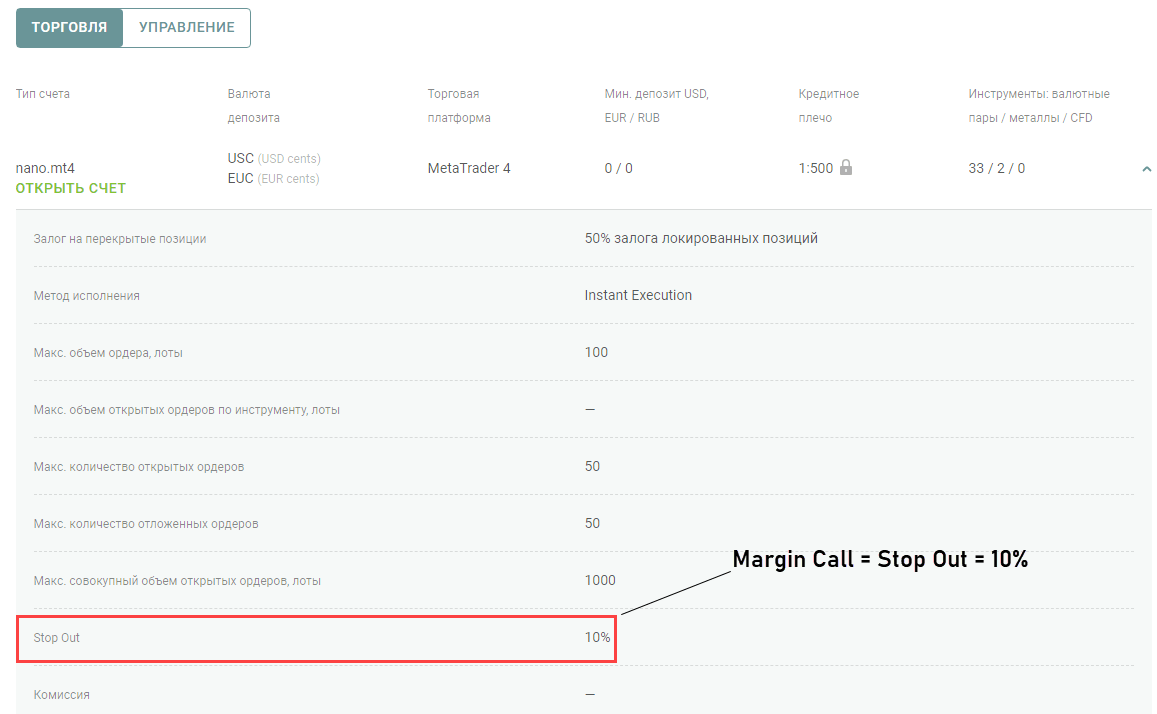The width and height of the screenshot is (1157, 714).
Task: Click the Instant Execution value
Action: (x=638, y=295)
